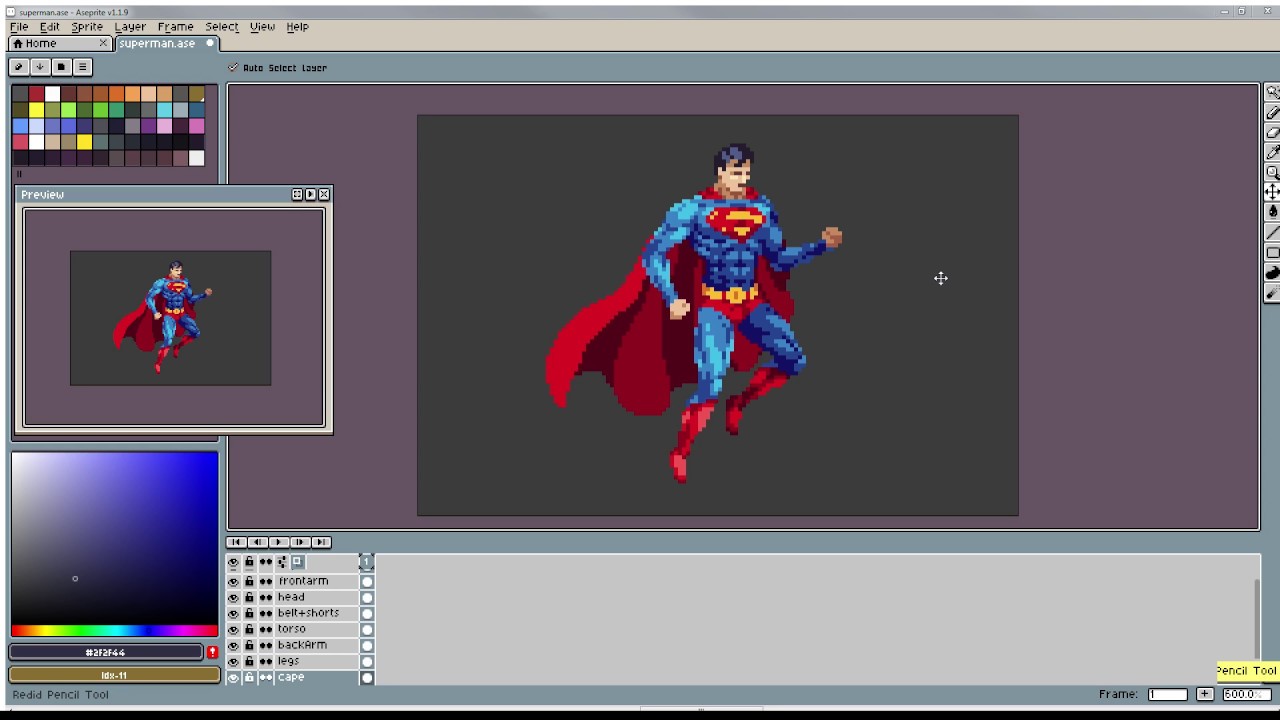The image size is (1280, 720).
Task: Open the Help menu
Action: (297, 27)
